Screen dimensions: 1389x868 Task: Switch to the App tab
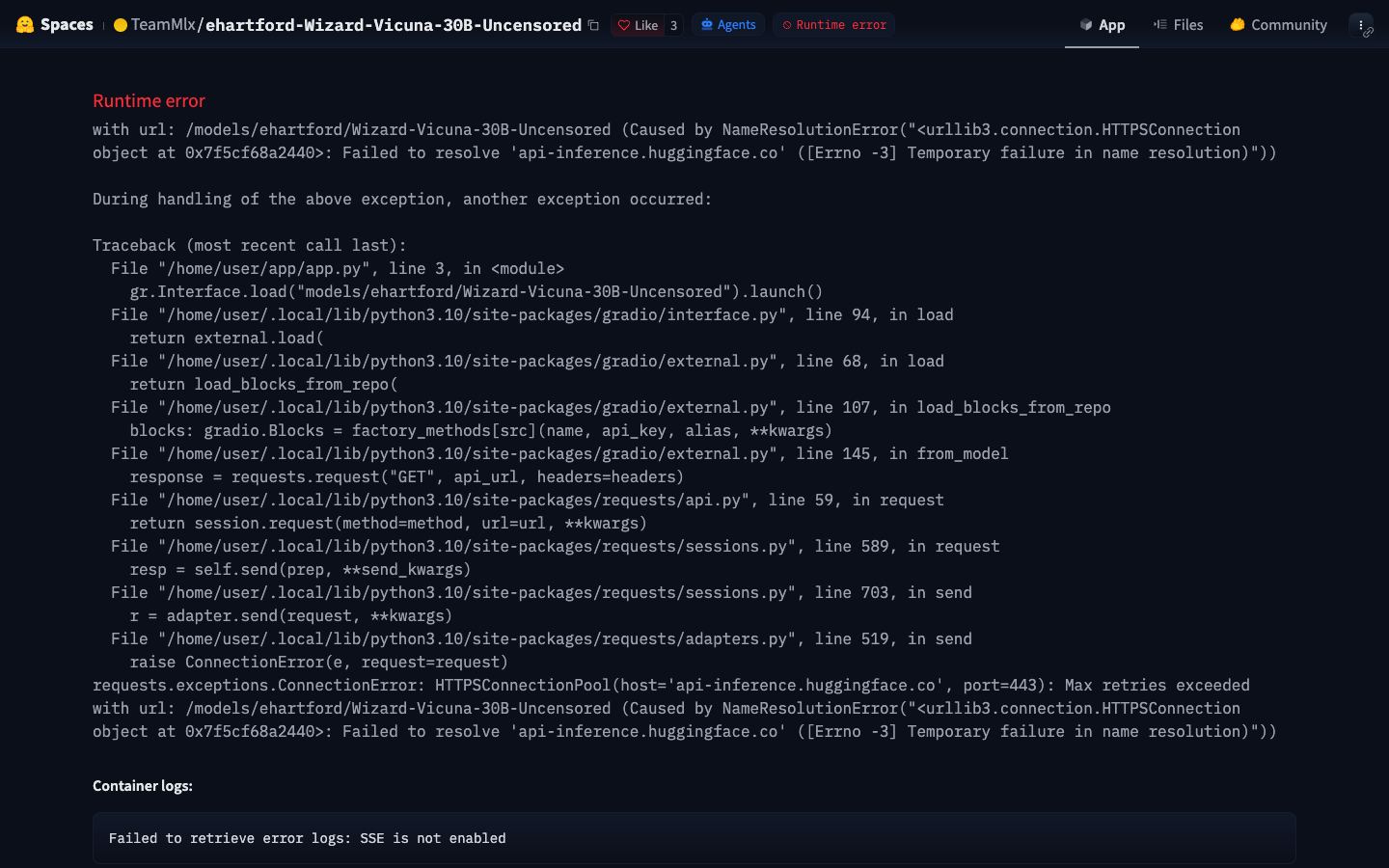point(1102,25)
